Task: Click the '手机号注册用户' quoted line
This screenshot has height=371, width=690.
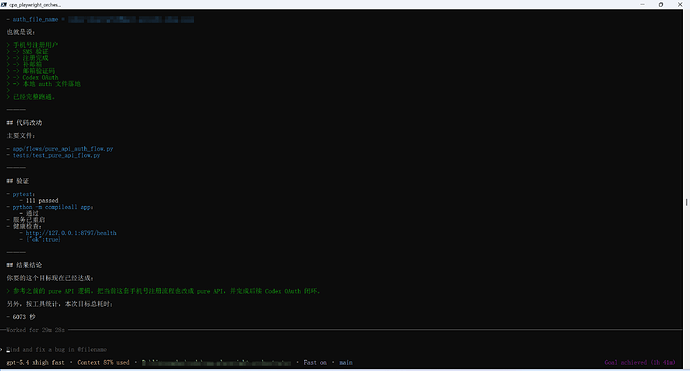Action: pos(35,45)
